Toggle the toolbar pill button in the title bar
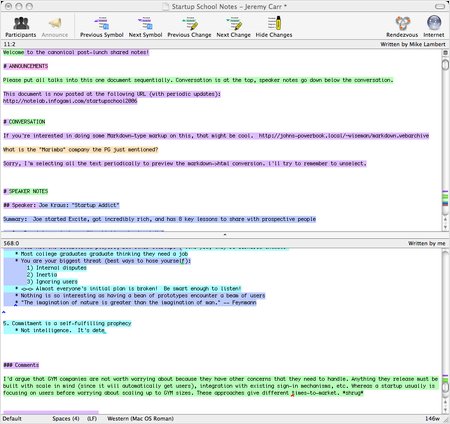The height and width of the screenshot is (424, 450). tap(440, 6)
